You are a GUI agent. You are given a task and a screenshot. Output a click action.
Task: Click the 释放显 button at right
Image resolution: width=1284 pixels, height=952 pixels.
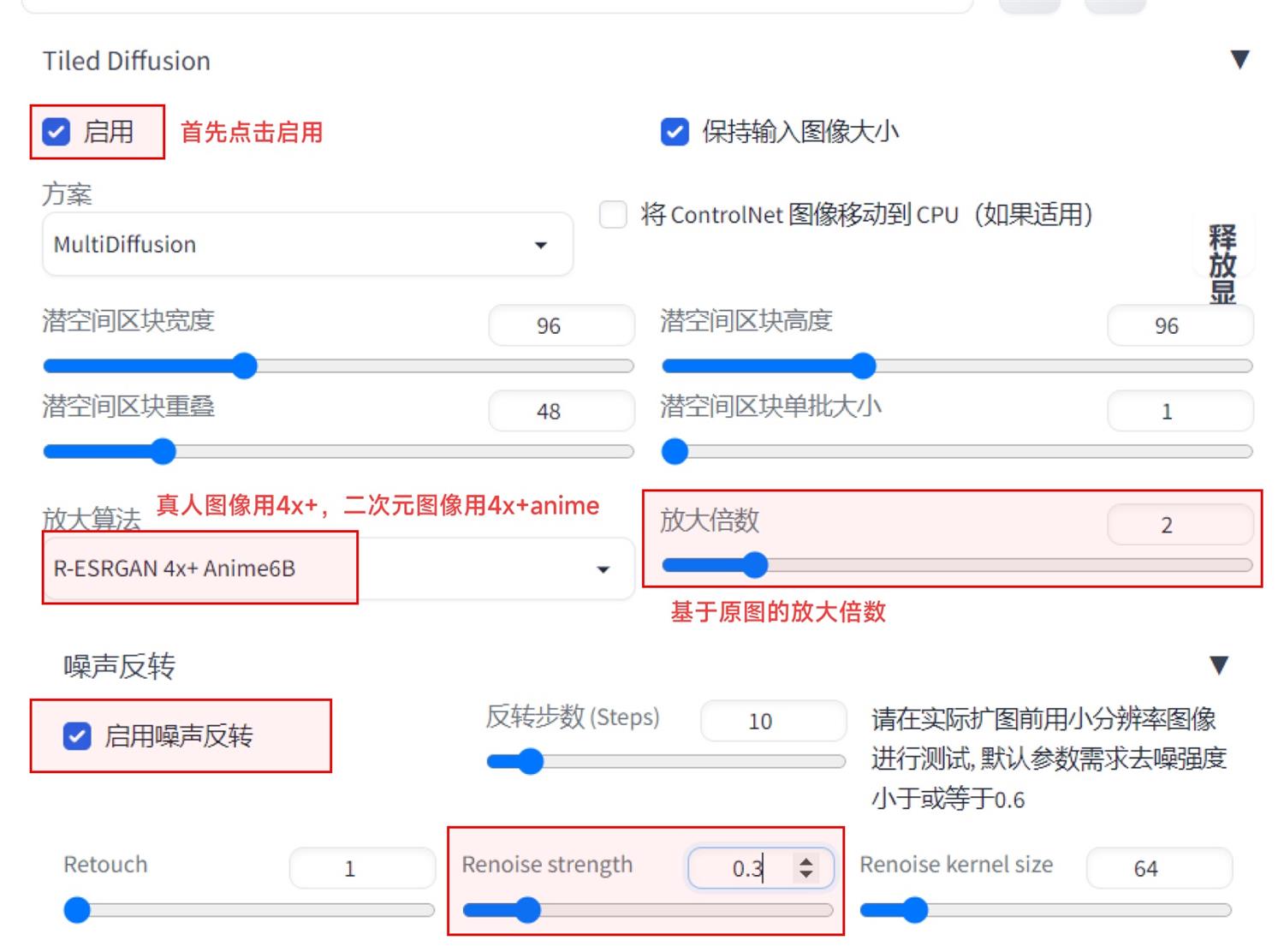(x=1222, y=263)
